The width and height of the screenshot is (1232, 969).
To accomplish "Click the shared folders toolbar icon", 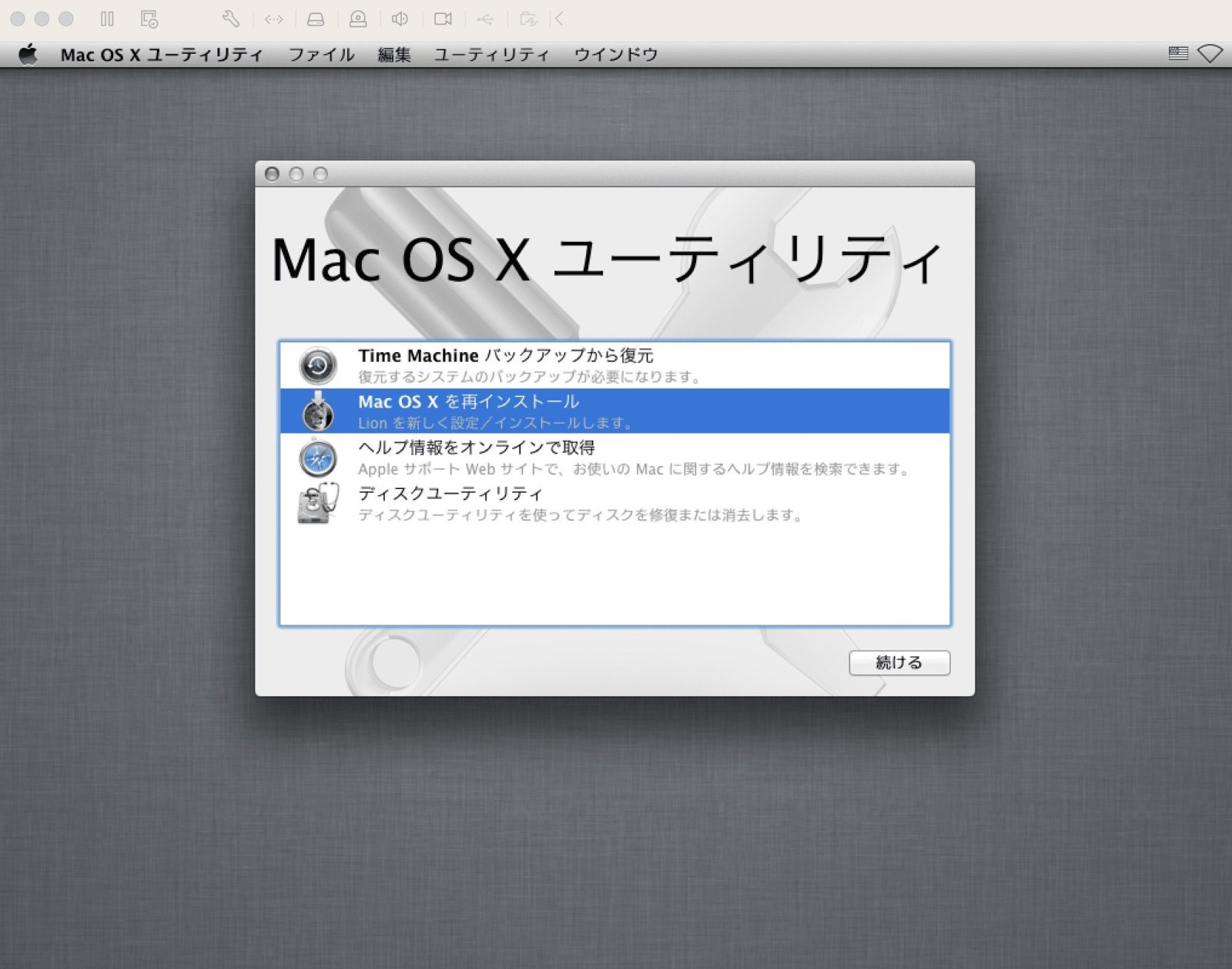I will [x=528, y=18].
